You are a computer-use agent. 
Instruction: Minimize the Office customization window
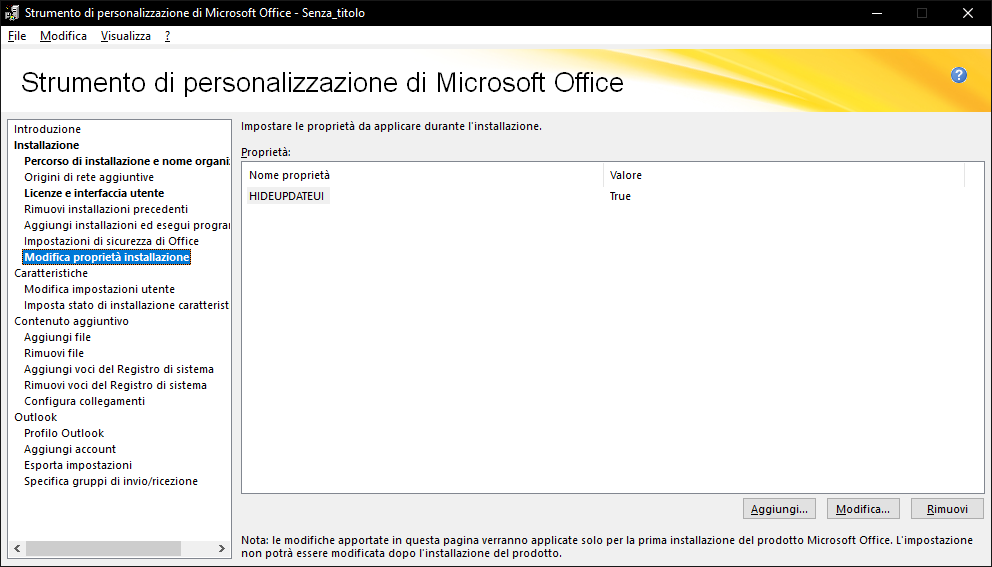coord(876,13)
